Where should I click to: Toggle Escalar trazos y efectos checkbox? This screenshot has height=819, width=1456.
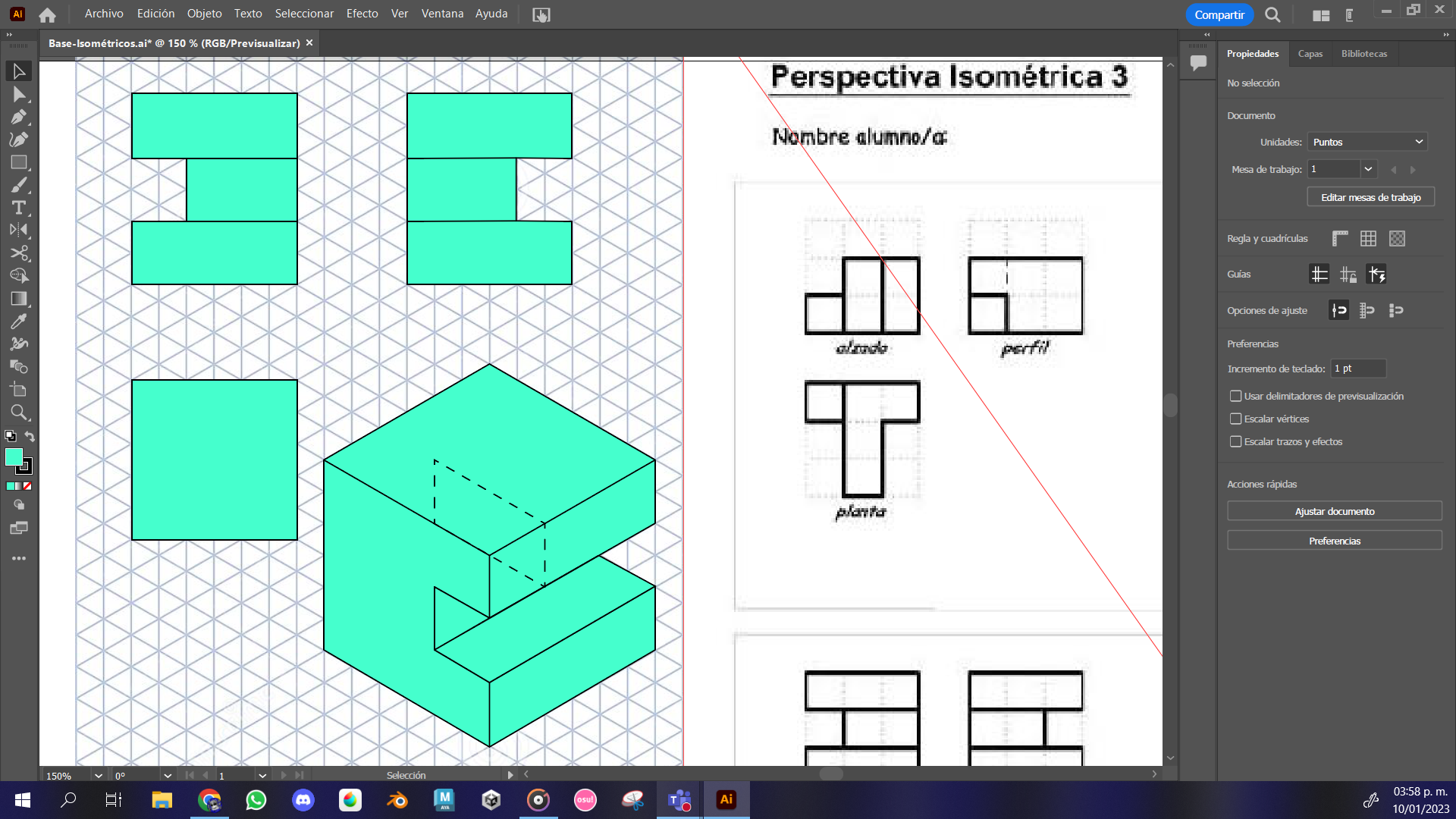coord(1236,441)
